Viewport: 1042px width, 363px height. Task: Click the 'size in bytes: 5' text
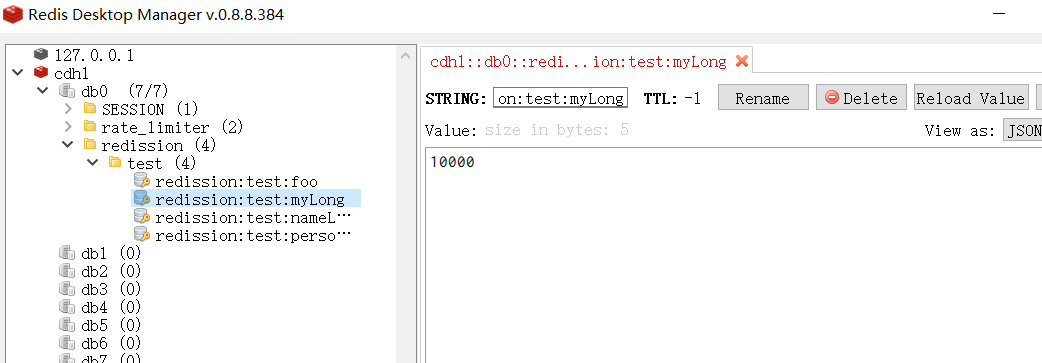[x=556, y=129]
